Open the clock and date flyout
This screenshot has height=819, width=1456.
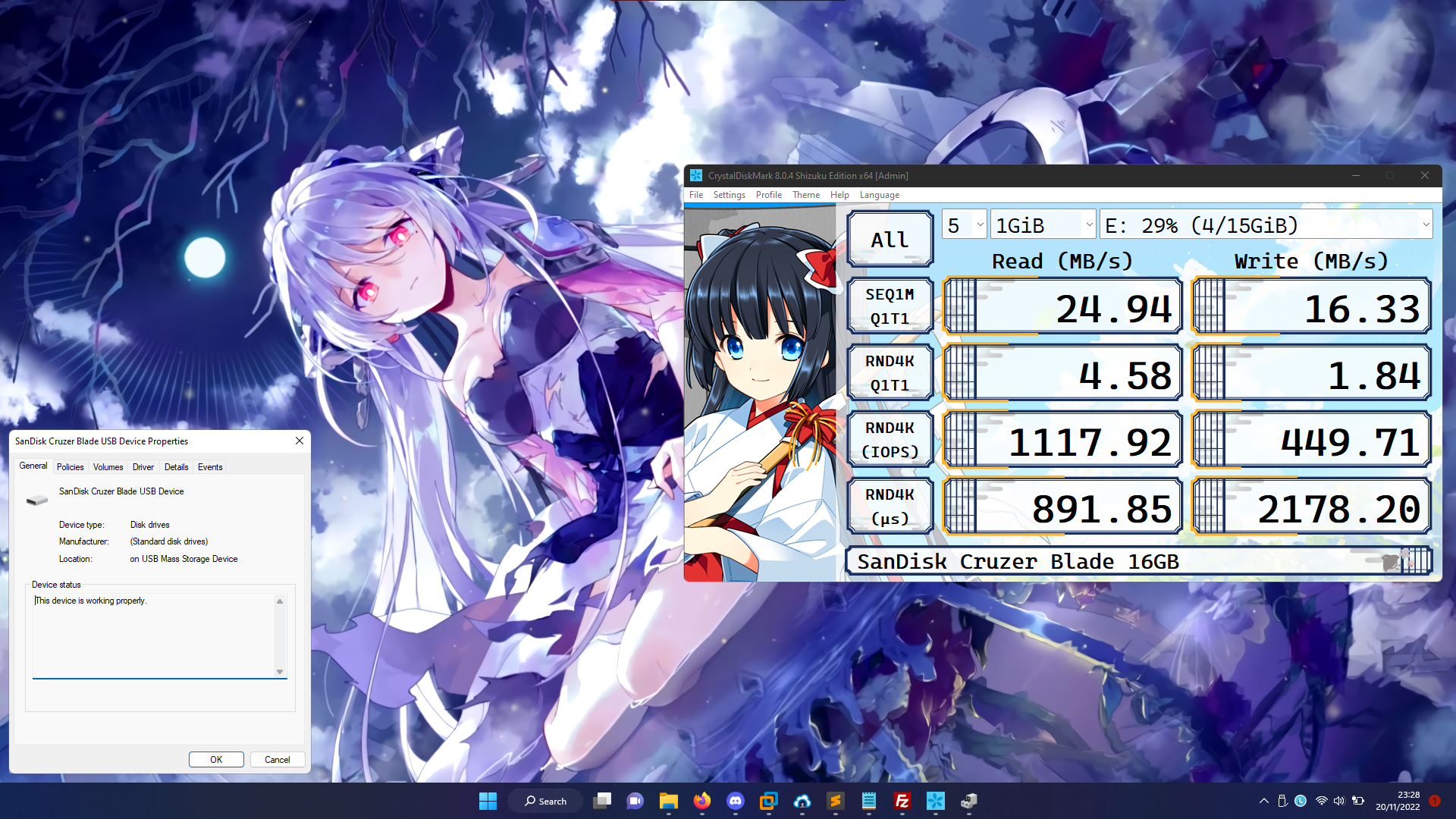point(1398,801)
